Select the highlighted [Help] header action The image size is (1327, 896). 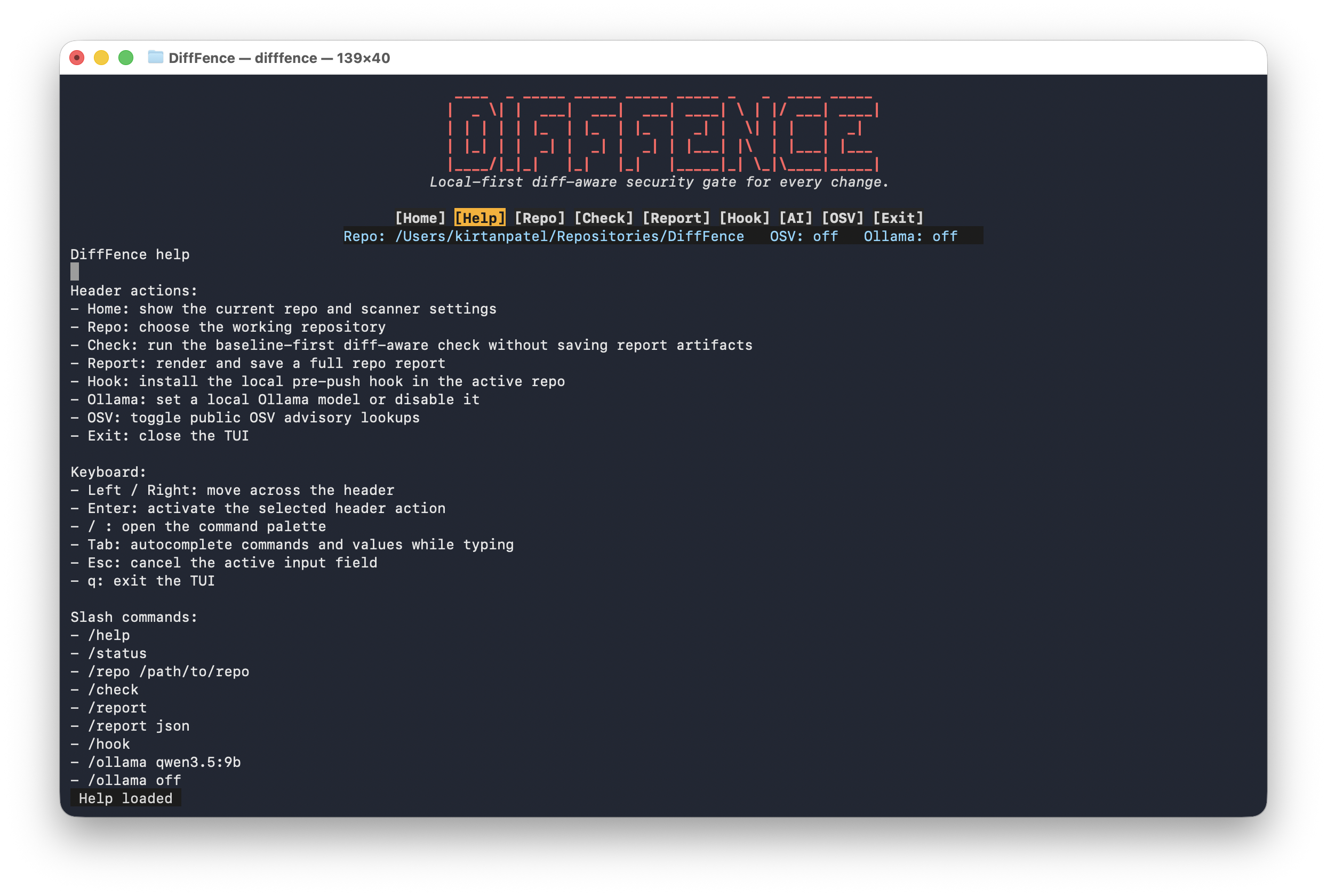point(479,218)
